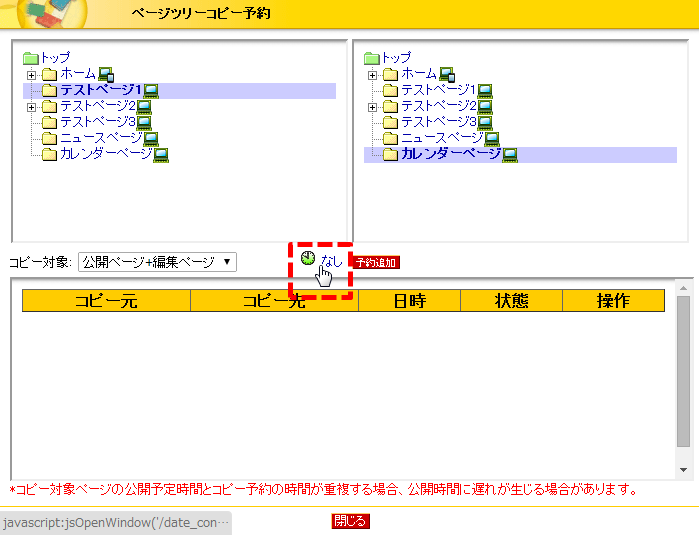This screenshot has width=699, height=536.
Task: Click the 操作 column header
Action: pos(613,301)
